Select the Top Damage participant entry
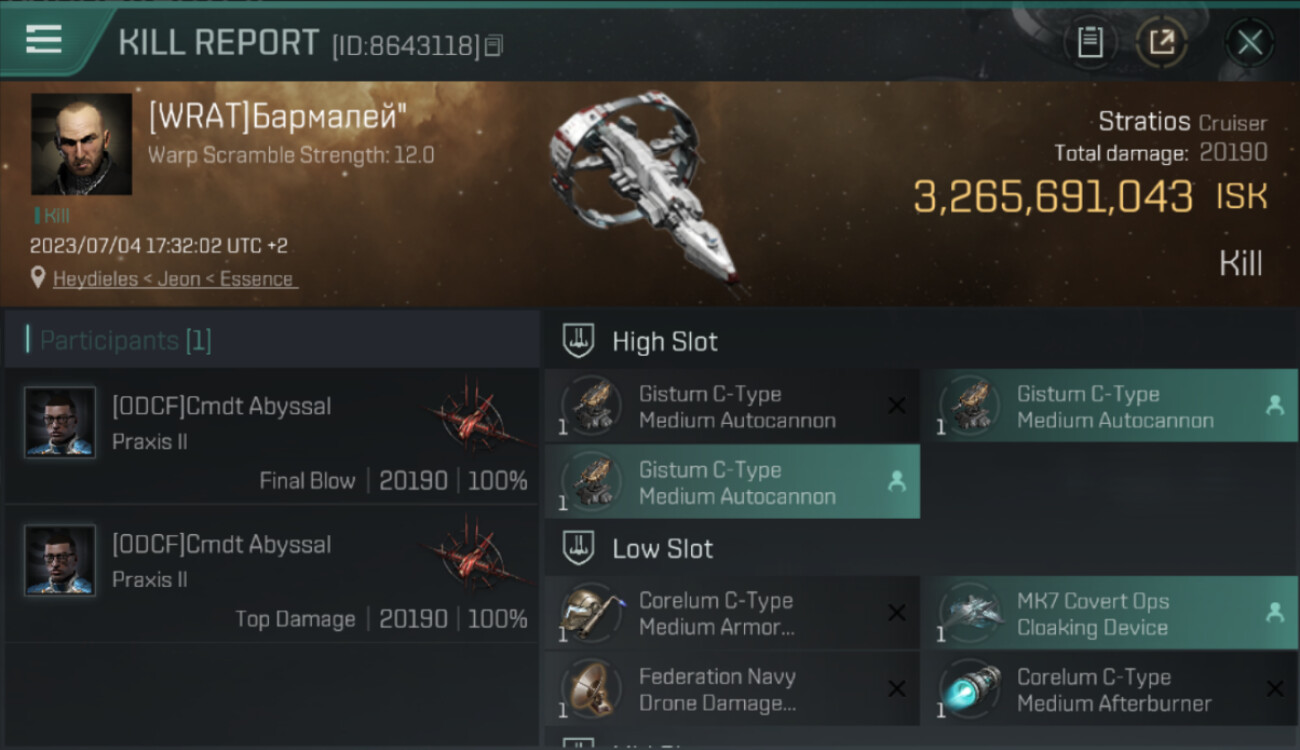This screenshot has height=750, width=1300. tap(272, 574)
